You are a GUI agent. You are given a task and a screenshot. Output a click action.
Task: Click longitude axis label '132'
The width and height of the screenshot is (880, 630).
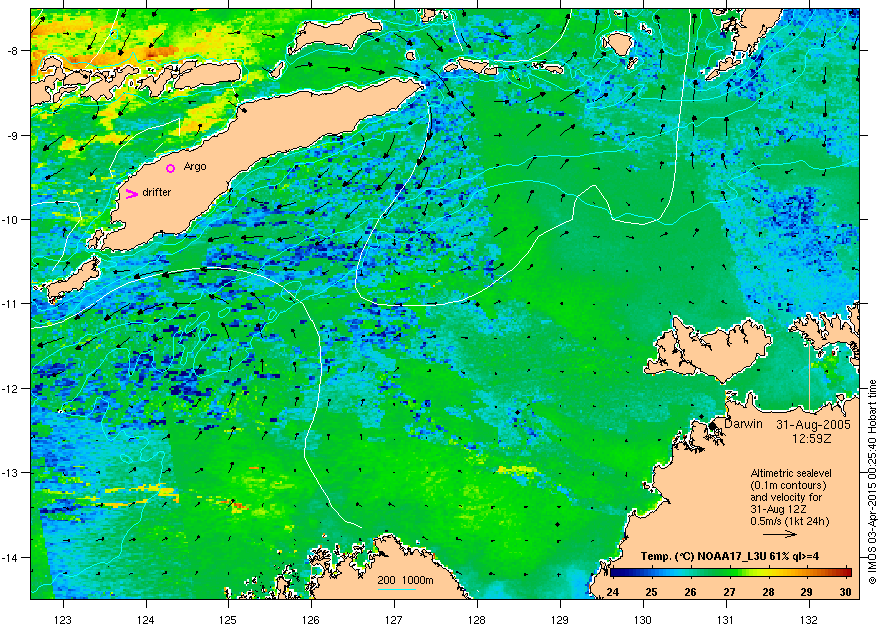click(x=809, y=620)
